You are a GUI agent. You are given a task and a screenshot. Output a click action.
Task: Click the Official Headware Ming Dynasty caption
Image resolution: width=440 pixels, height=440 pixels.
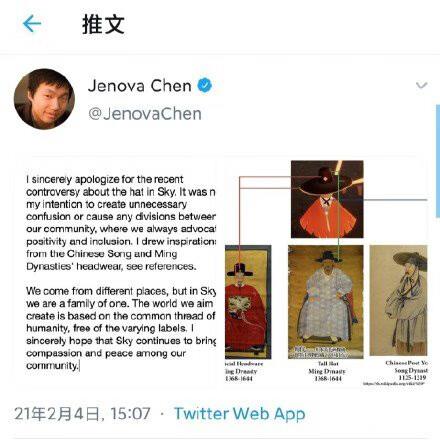244,371
